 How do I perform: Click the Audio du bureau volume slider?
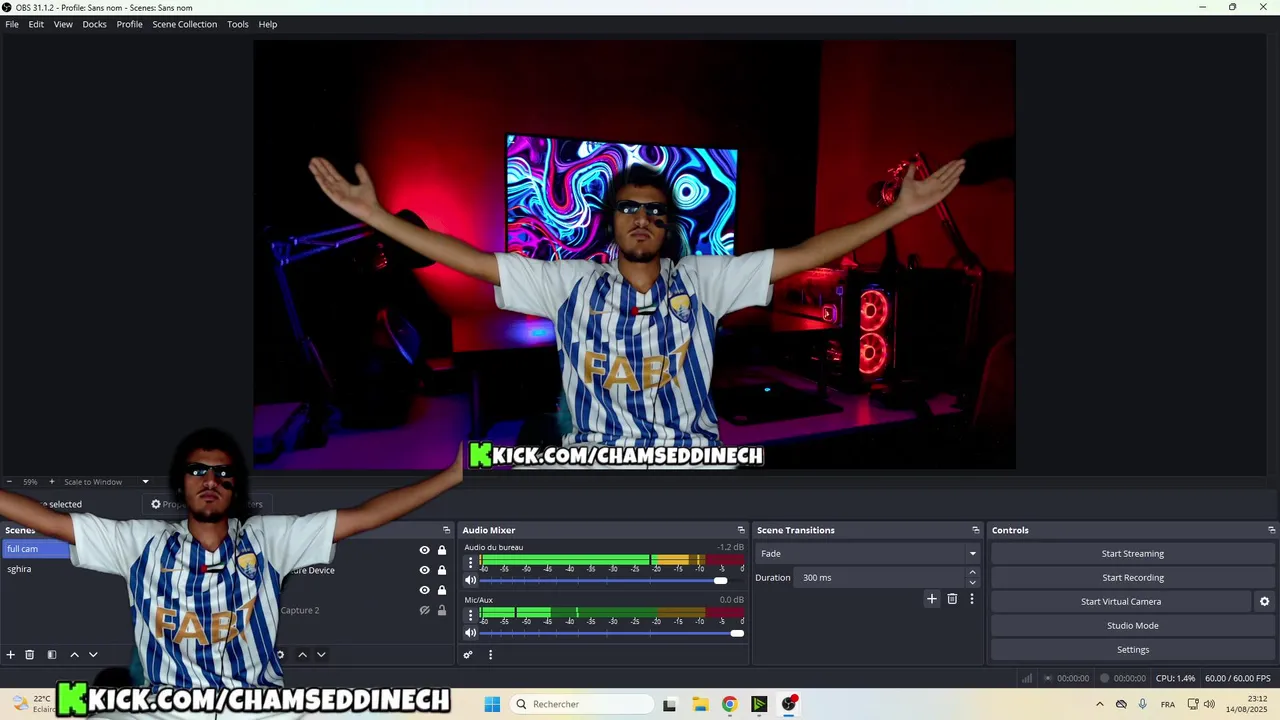pyautogui.click(x=612, y=581)
